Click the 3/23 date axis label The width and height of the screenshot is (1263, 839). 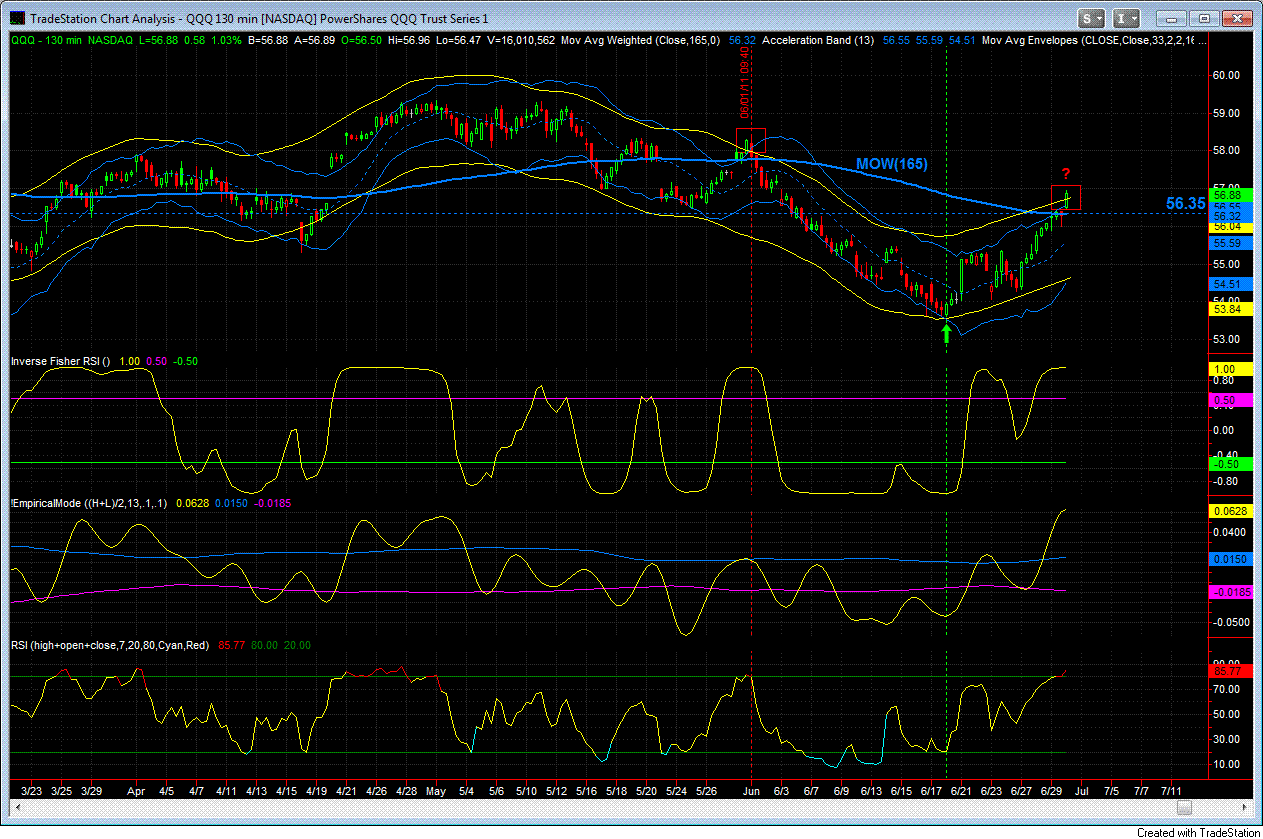[30, 790]
